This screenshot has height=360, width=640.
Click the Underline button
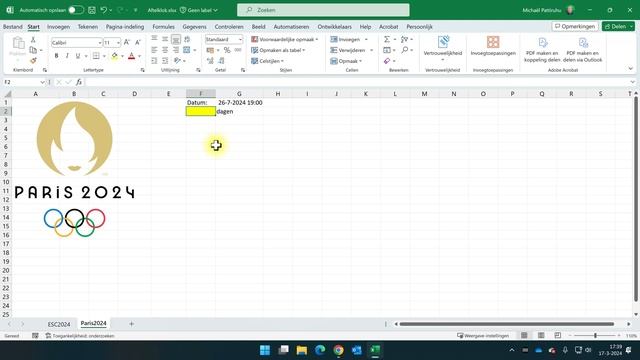[78, 56]
